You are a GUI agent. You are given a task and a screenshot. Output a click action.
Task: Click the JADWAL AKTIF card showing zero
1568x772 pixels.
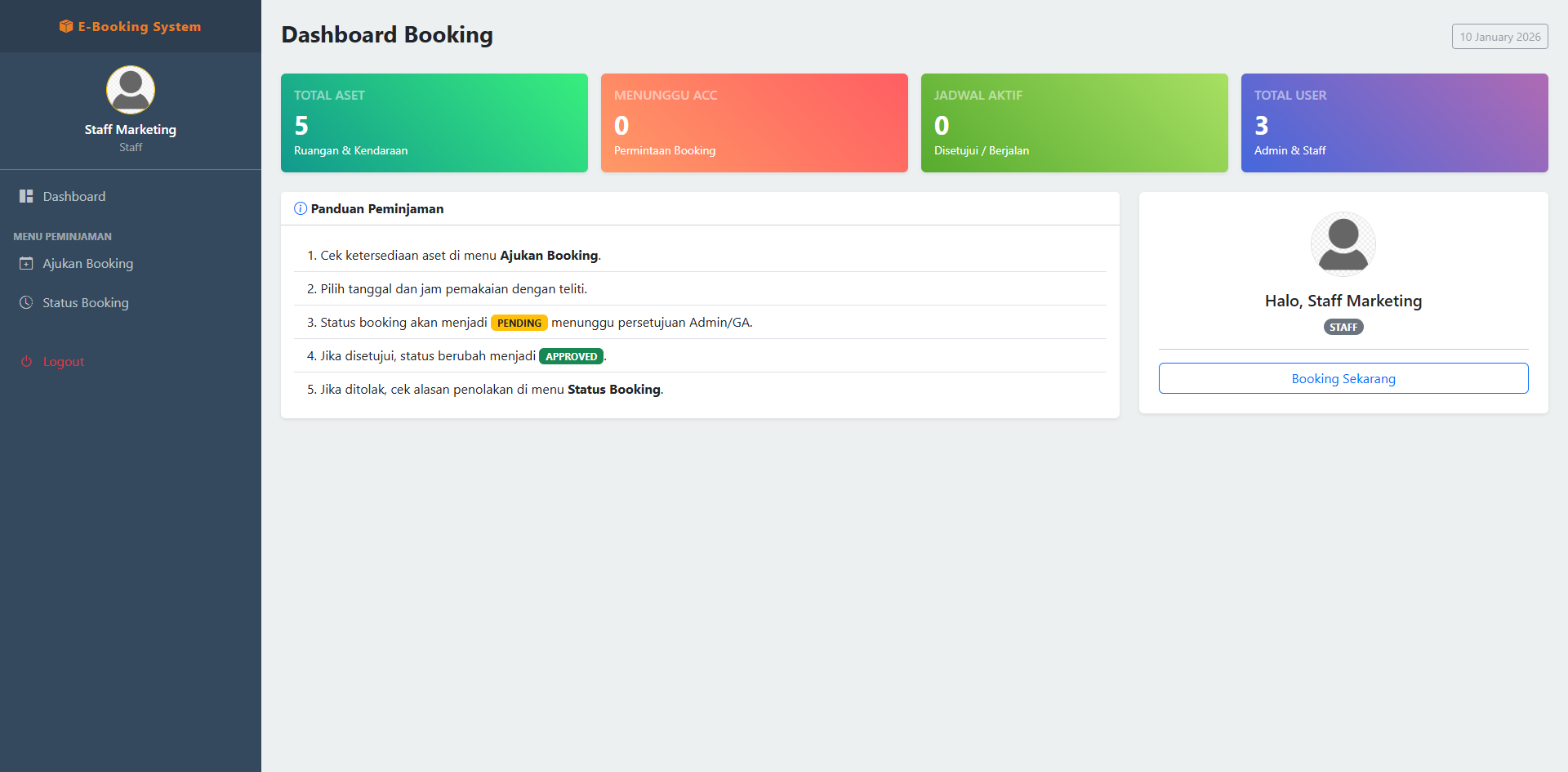(x=1074, y=123)
